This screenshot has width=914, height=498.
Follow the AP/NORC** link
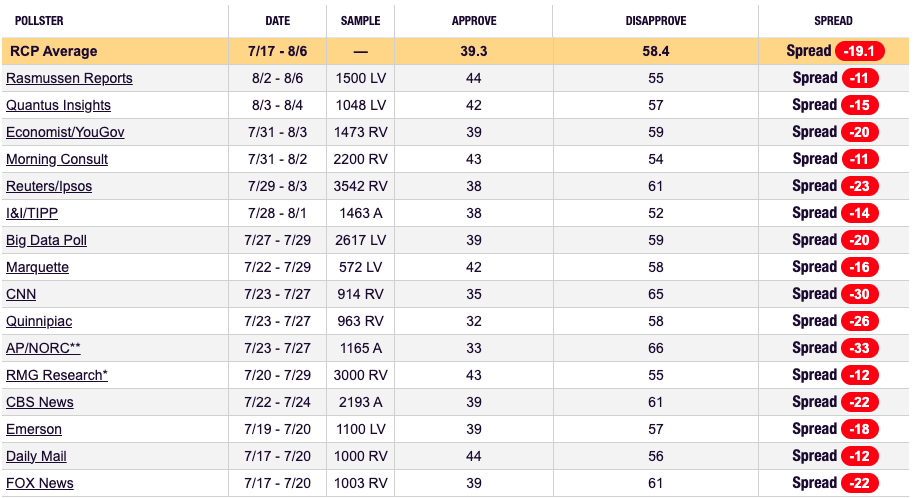coord(43,348)
